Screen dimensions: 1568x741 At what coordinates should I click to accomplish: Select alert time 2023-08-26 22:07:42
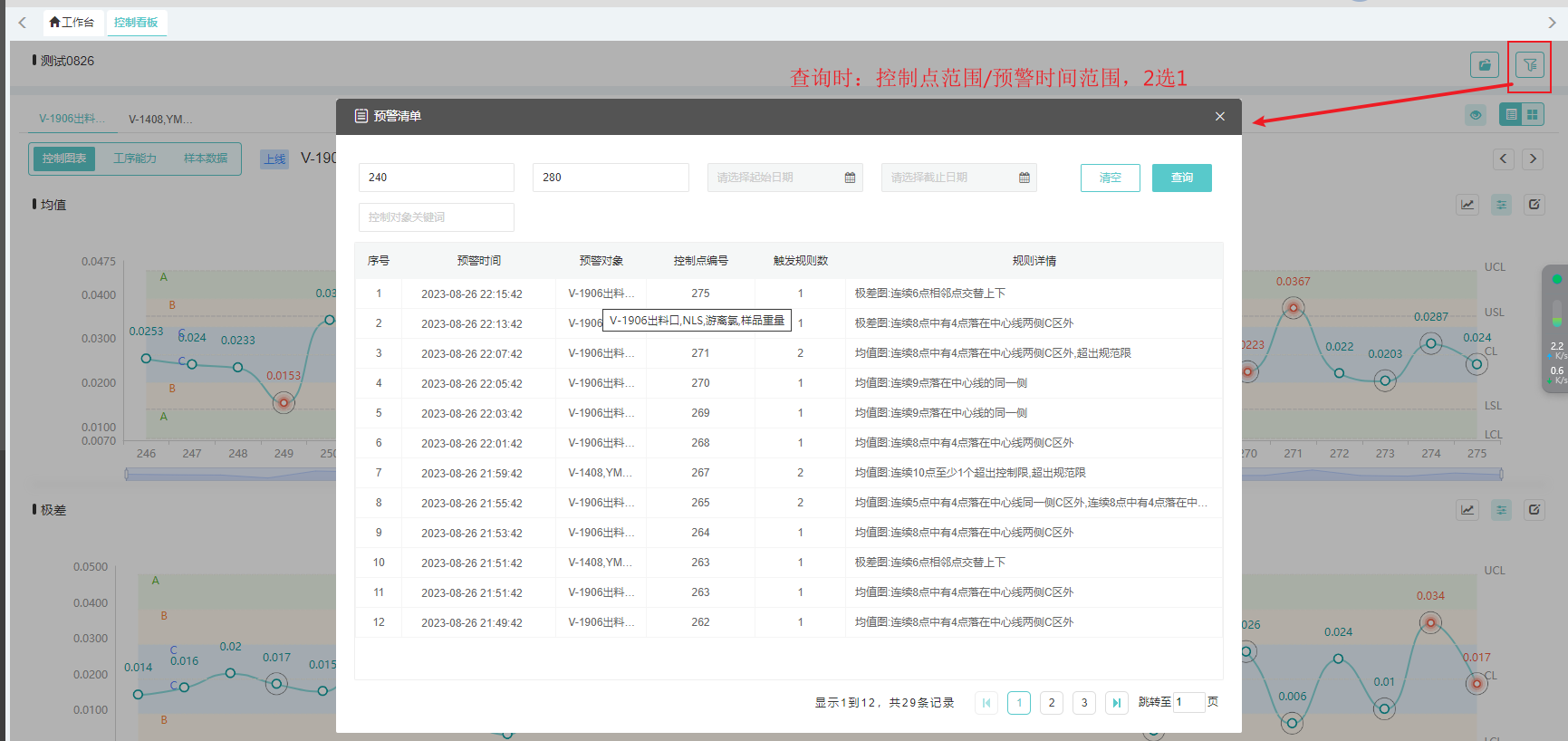[x=472, y=354]
